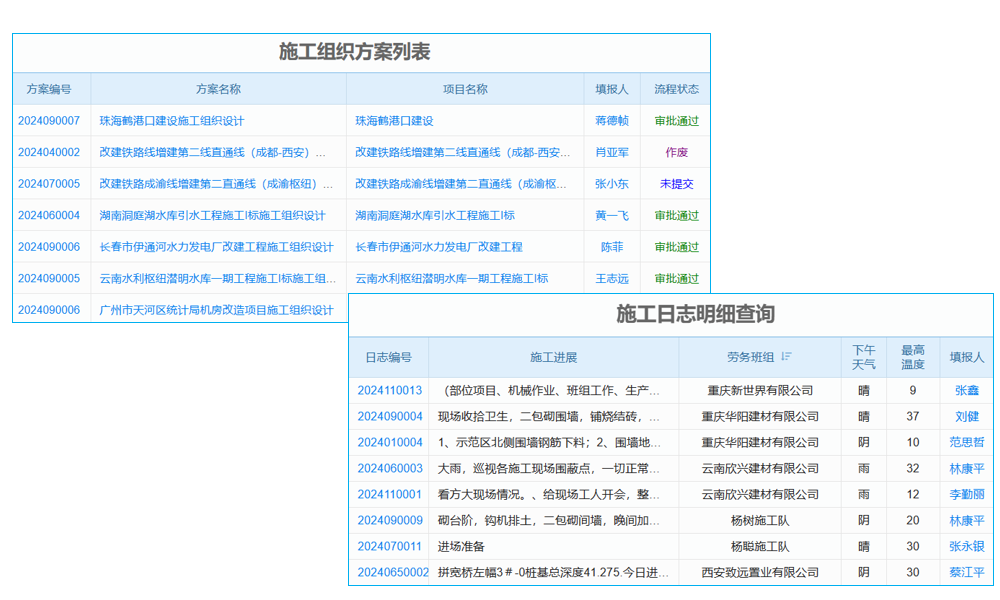
Task: Click filler 肖亚军 in plan list
Action: [613, 152]
